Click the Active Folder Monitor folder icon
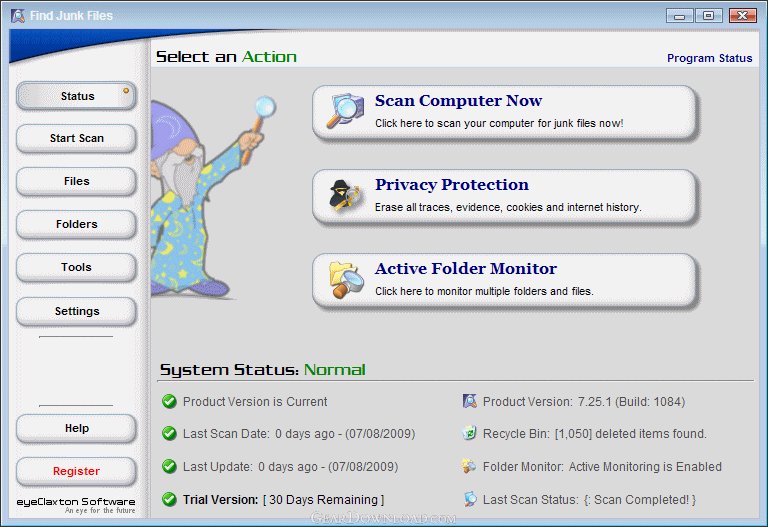The width and height of the screenshot is (768, 527). (346, 280)
